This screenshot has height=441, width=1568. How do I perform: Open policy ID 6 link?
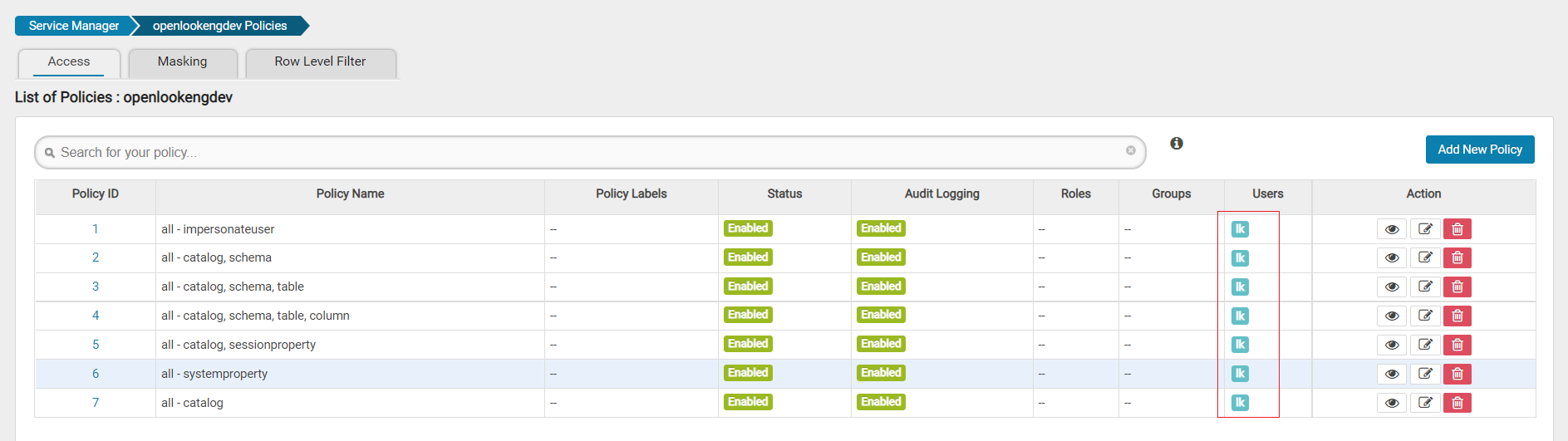coord(96,374)
